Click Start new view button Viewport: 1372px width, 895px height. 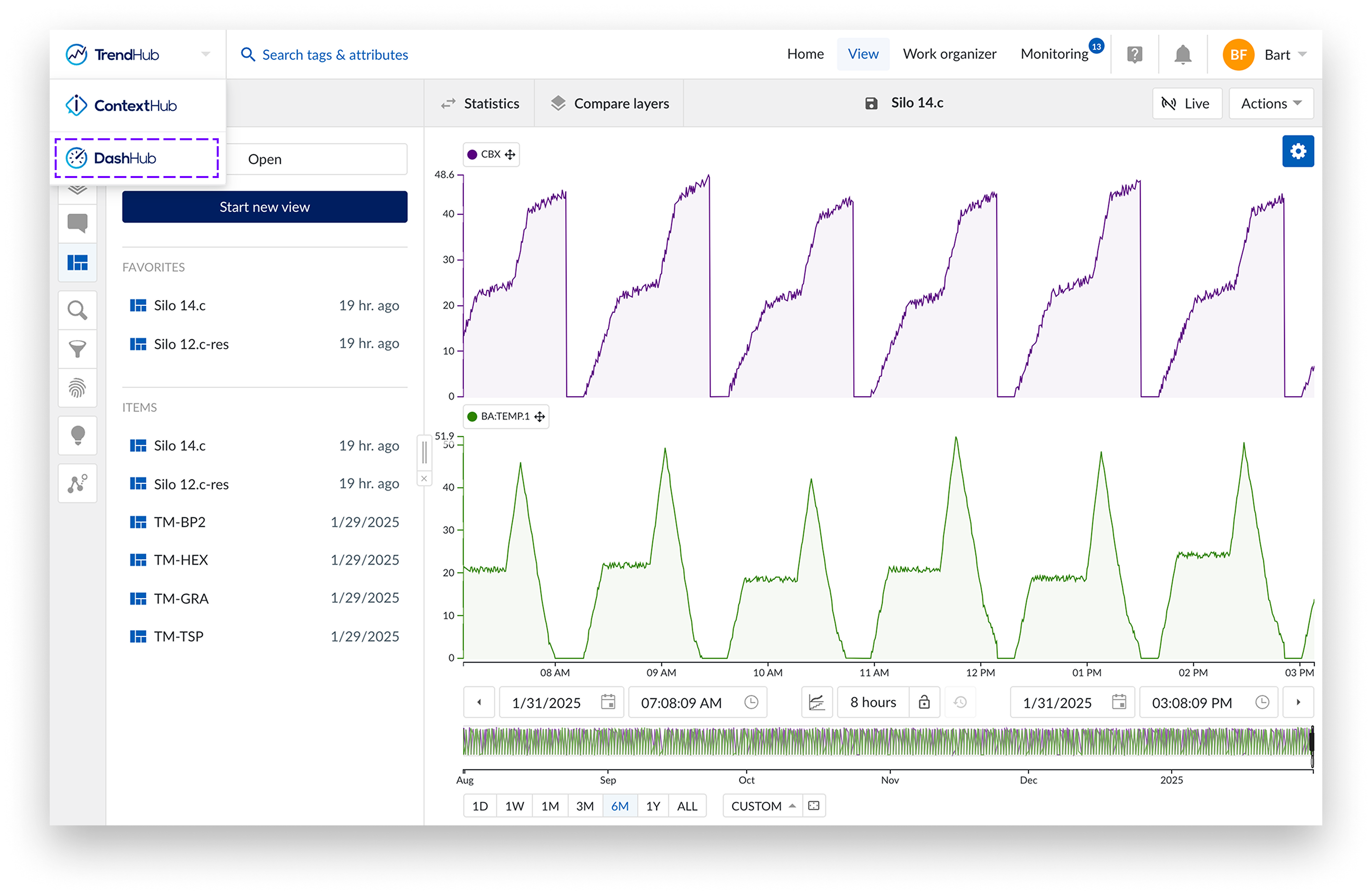coord(264,207)
